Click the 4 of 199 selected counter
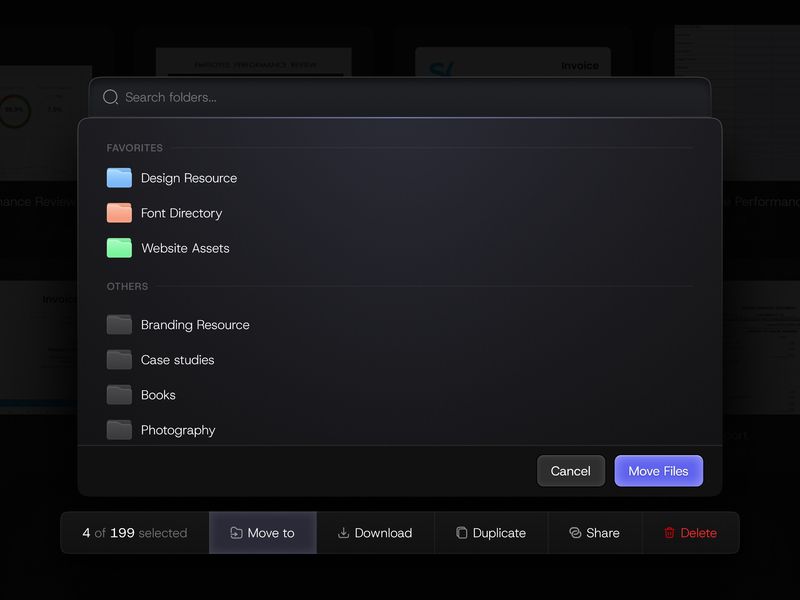This screenshot has height=600, width=800. click(x=135, y=533)
